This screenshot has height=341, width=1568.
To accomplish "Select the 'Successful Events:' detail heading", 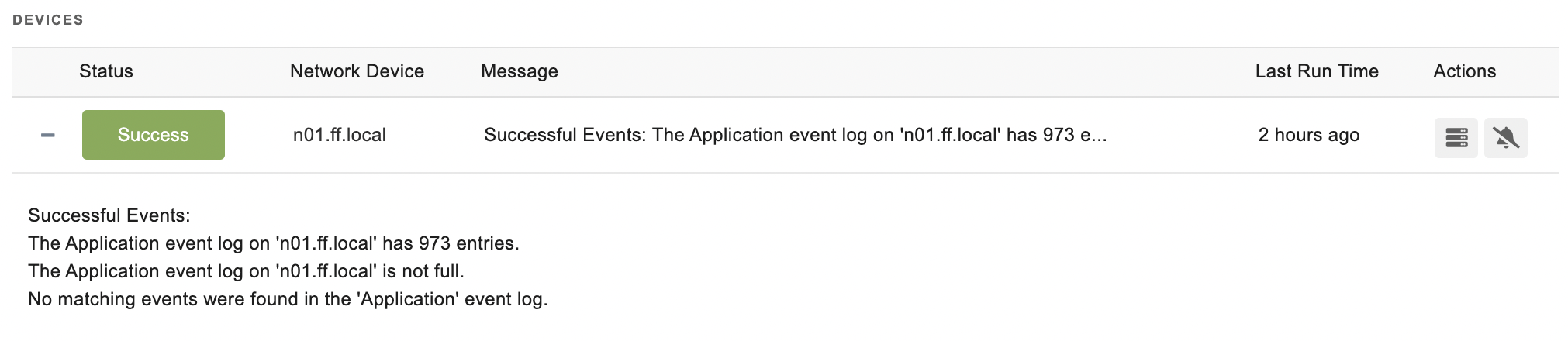I will [109, 215].
